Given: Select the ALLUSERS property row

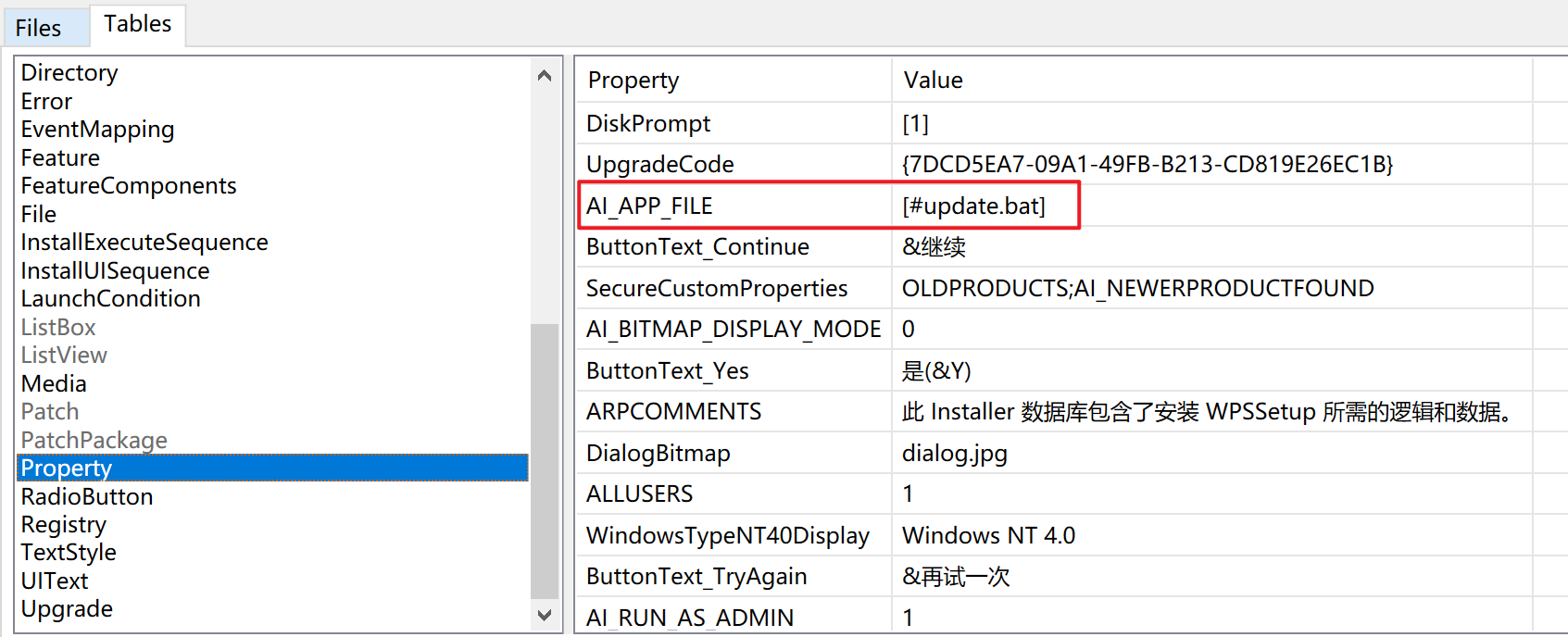Looking at the screenshot, I should (x=639, y=494).
